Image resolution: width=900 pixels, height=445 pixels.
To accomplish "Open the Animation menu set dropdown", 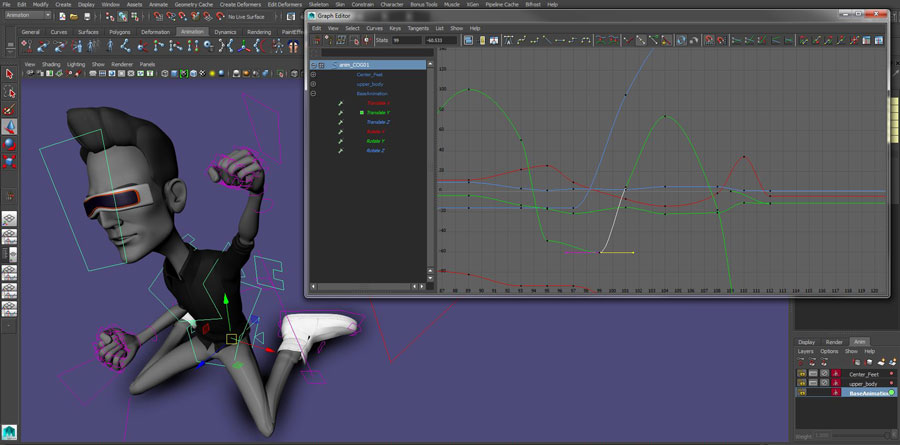I will [x=28, y=16].
